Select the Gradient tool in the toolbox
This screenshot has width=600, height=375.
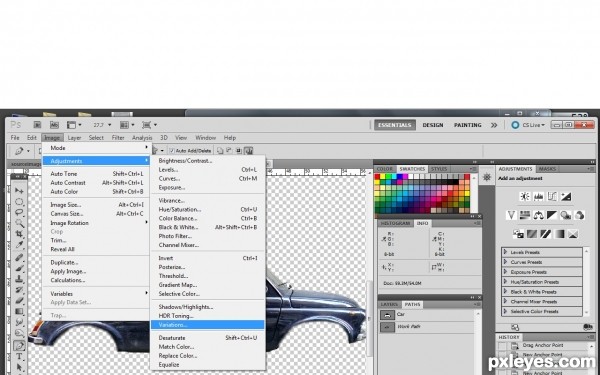19,311
